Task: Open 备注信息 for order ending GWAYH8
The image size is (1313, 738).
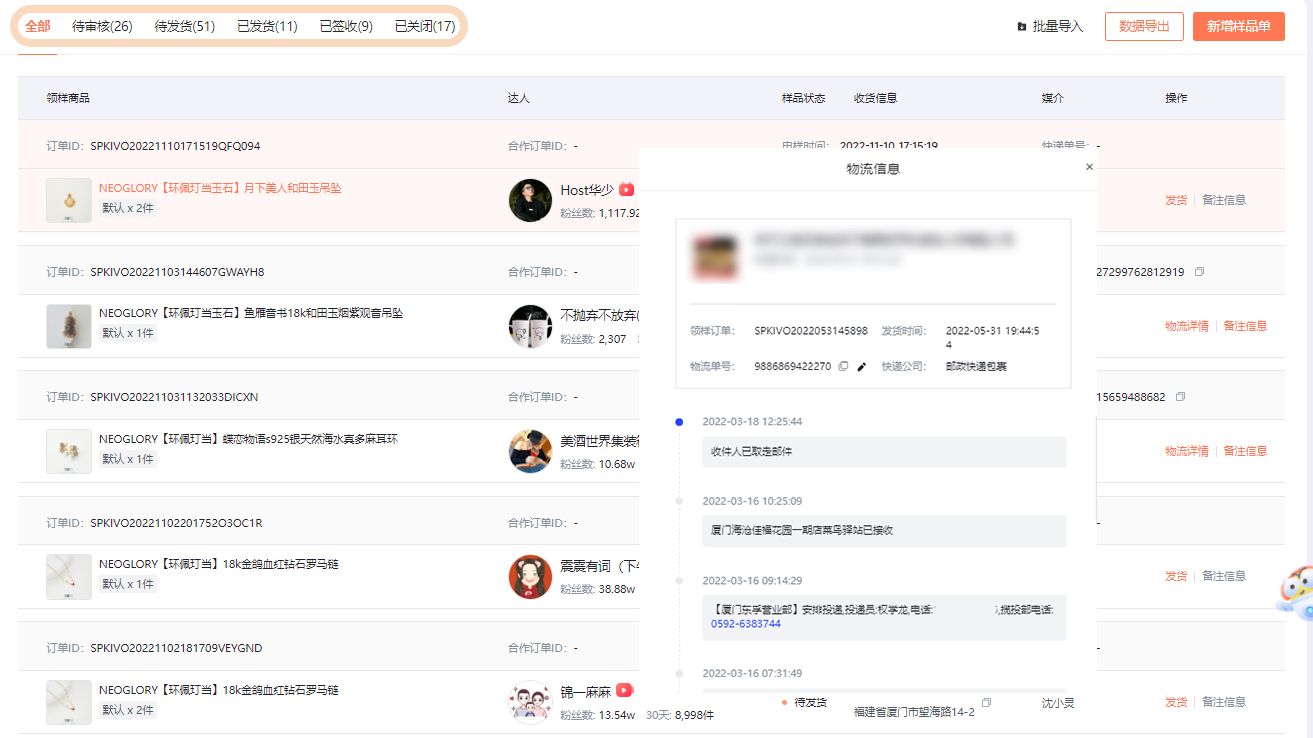Action: coord(1245,326)
